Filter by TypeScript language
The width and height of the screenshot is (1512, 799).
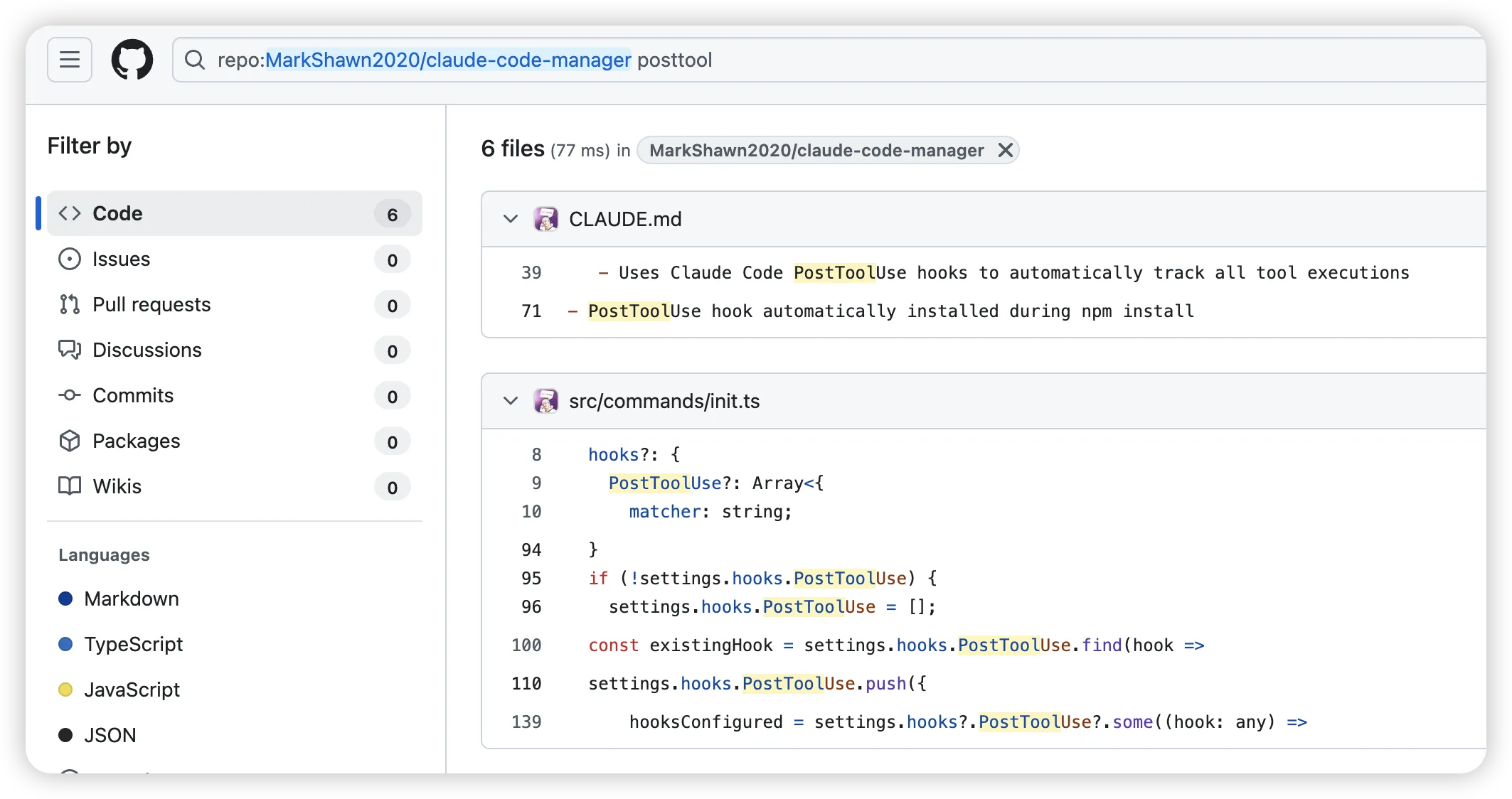120,644
